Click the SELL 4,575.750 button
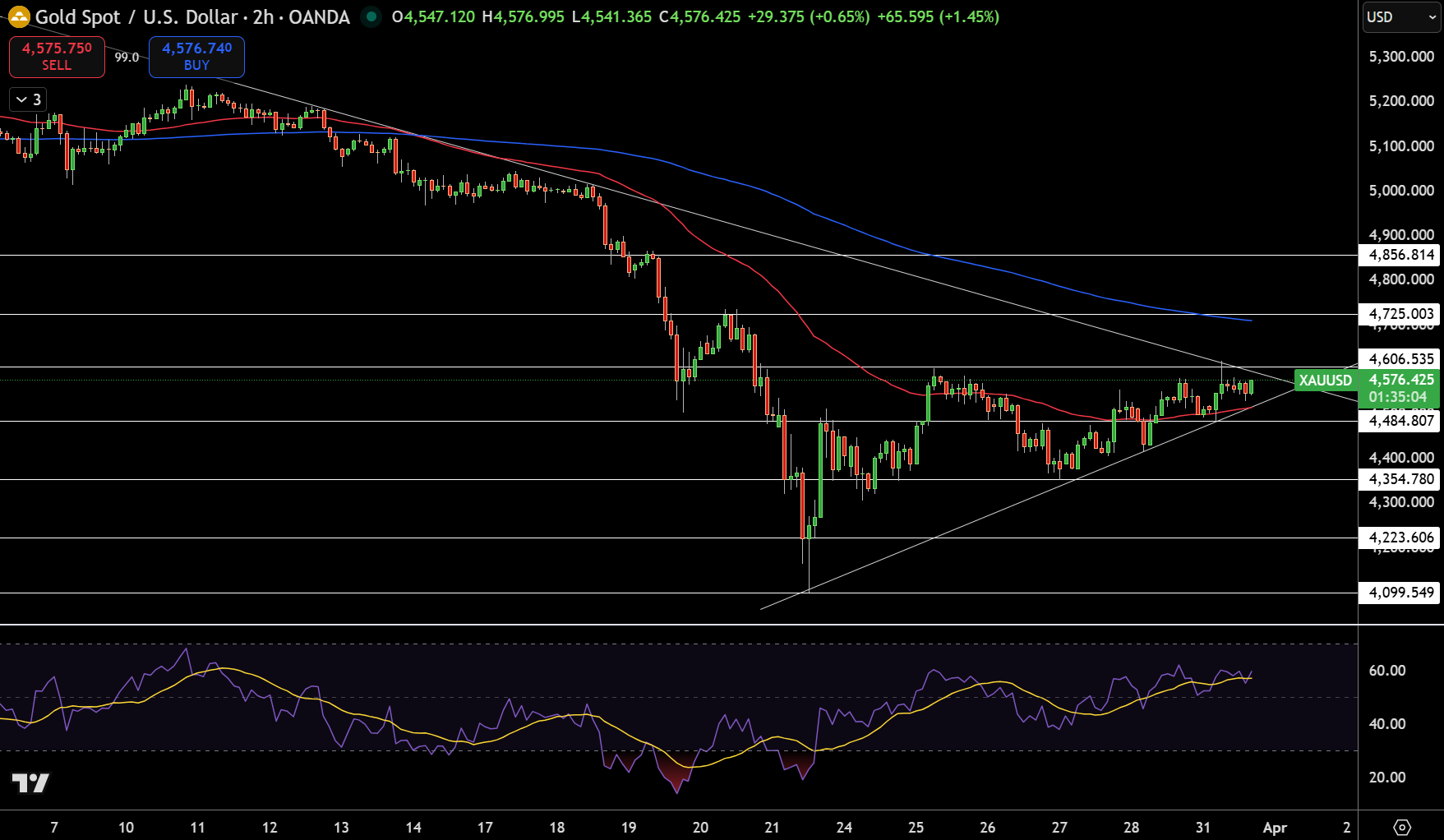 pyautogui.click(x=57, y=57)
